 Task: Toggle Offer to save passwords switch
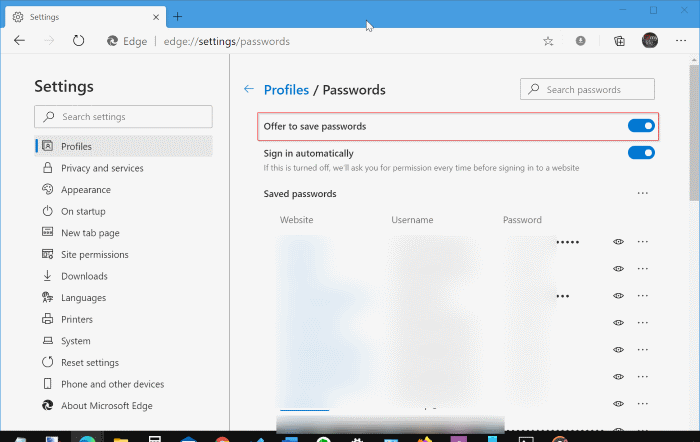pos(641,126)
